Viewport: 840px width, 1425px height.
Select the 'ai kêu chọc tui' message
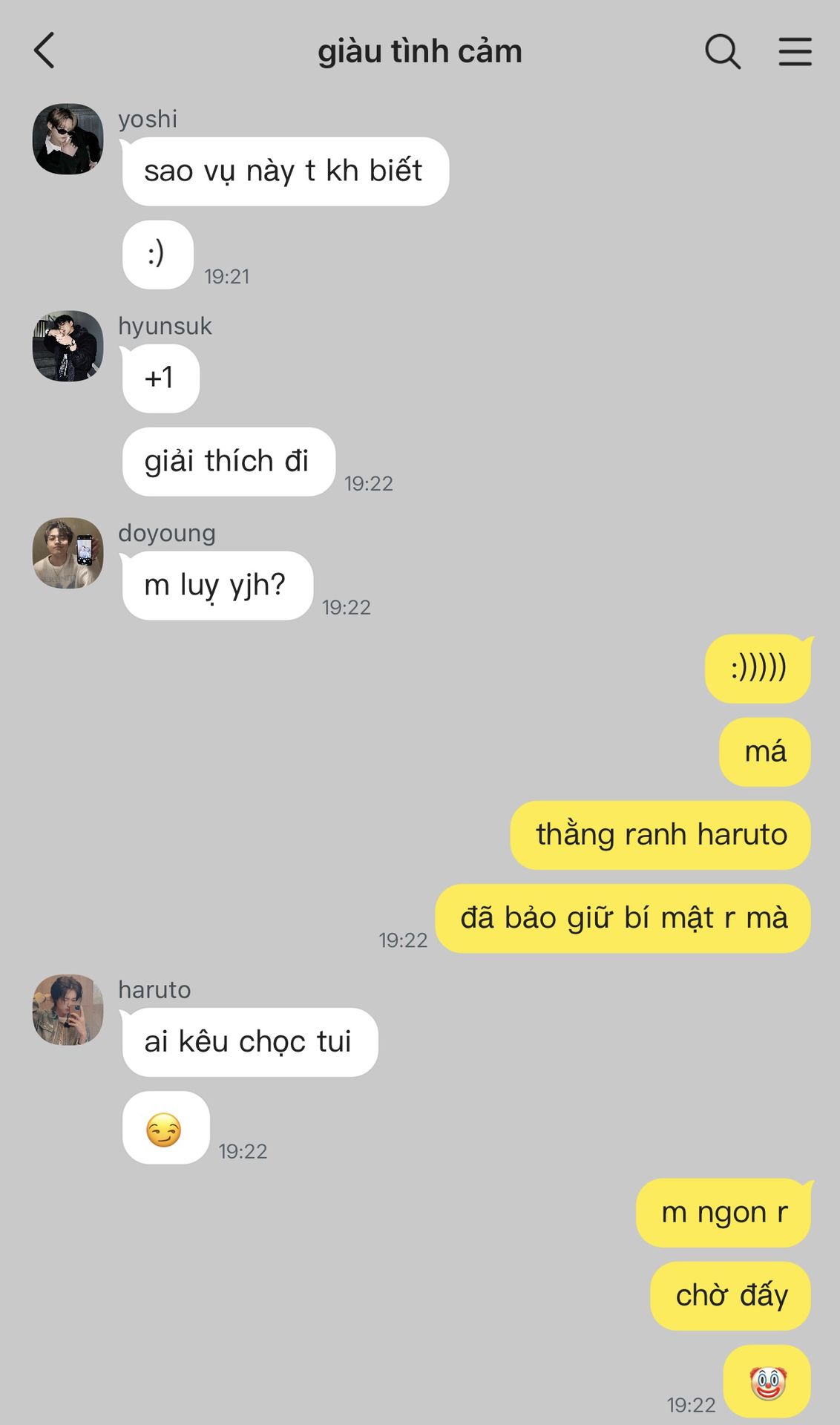pyautogui.click(x=250, y=1042)
